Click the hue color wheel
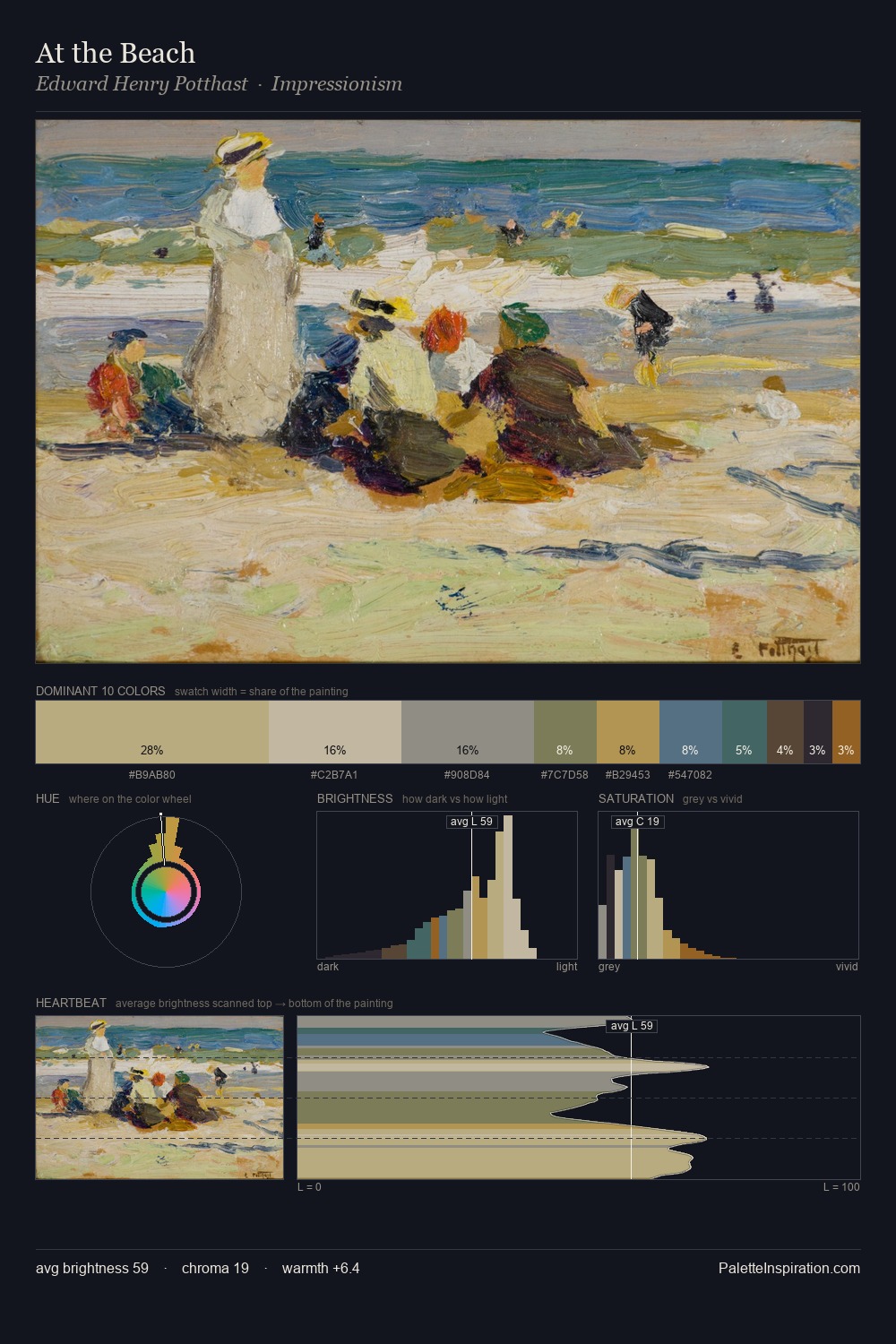Image resolution: width=896 pixels, height=1344 pixels. [x=166, y=892]
